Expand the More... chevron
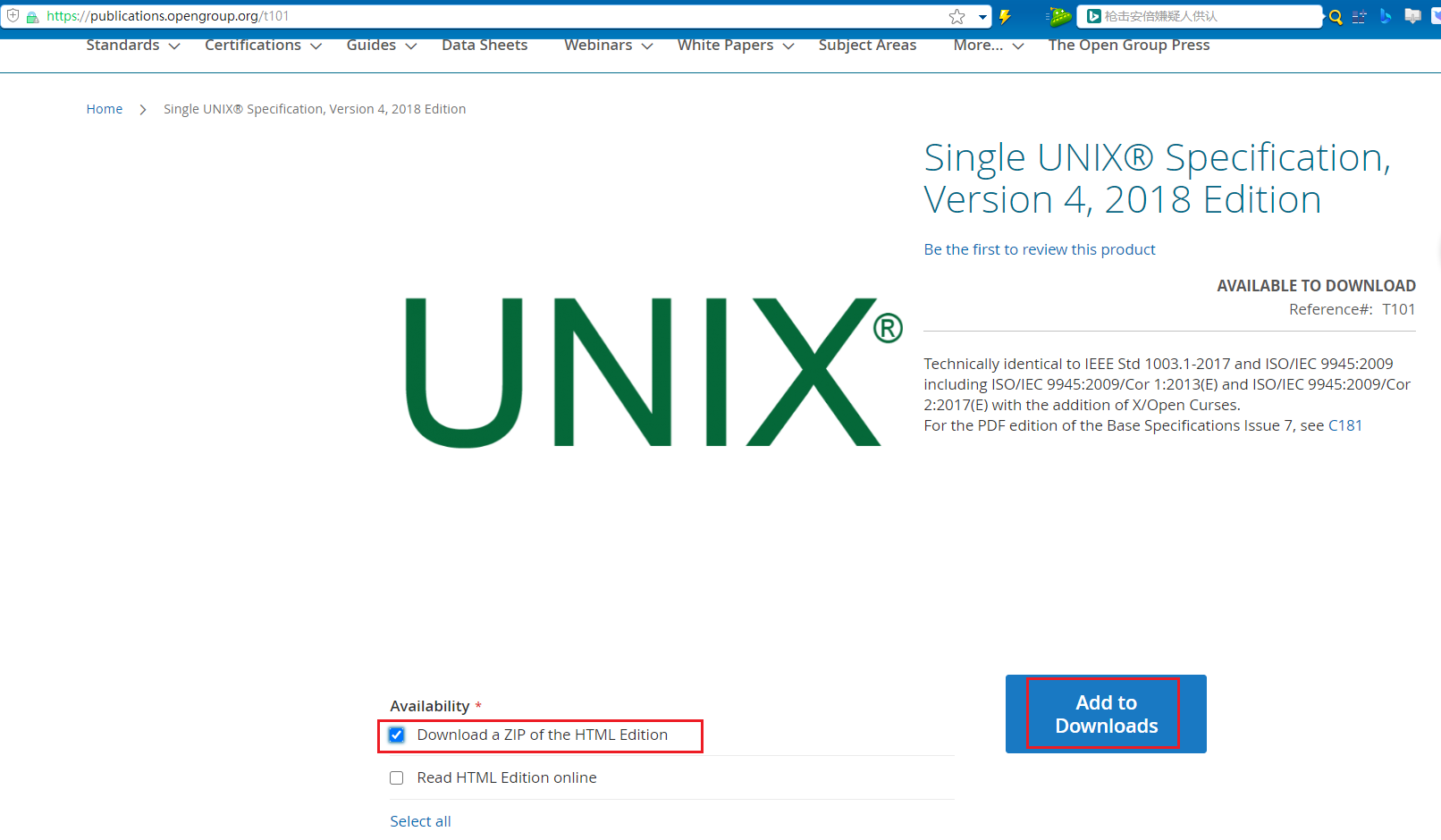Viewport: 1441px width, 840px height. 1018,46
